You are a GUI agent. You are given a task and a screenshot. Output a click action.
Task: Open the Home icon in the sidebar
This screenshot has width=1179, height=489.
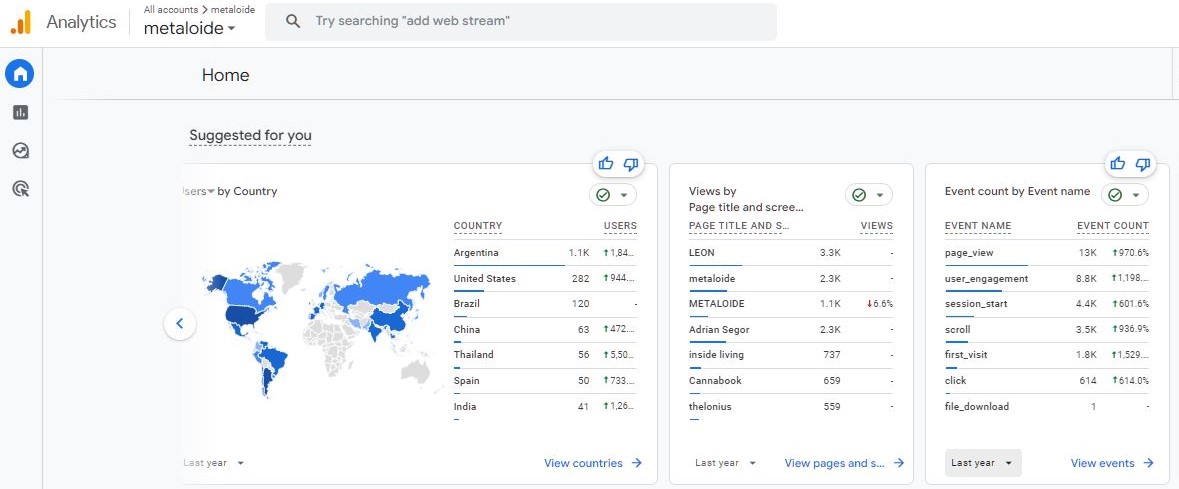pos(20,74)
